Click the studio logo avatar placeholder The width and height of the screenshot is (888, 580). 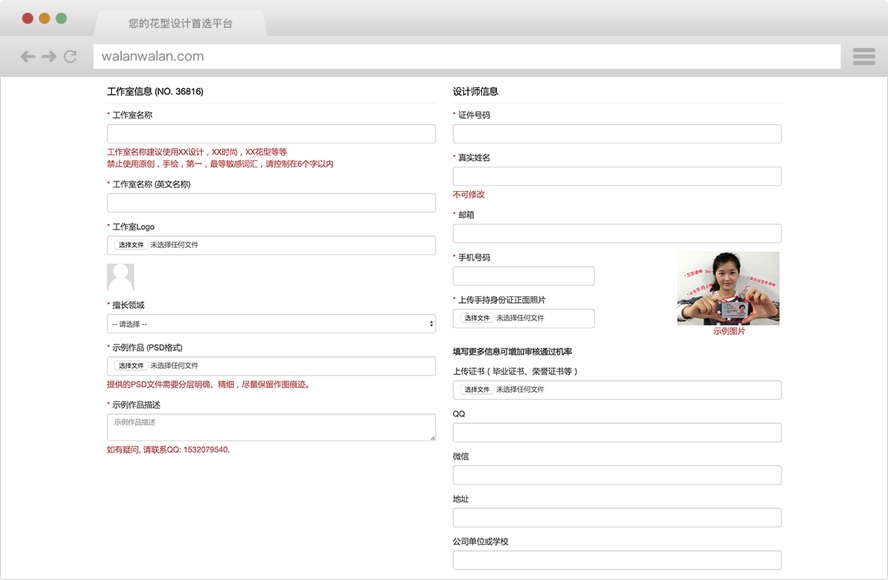120,277
